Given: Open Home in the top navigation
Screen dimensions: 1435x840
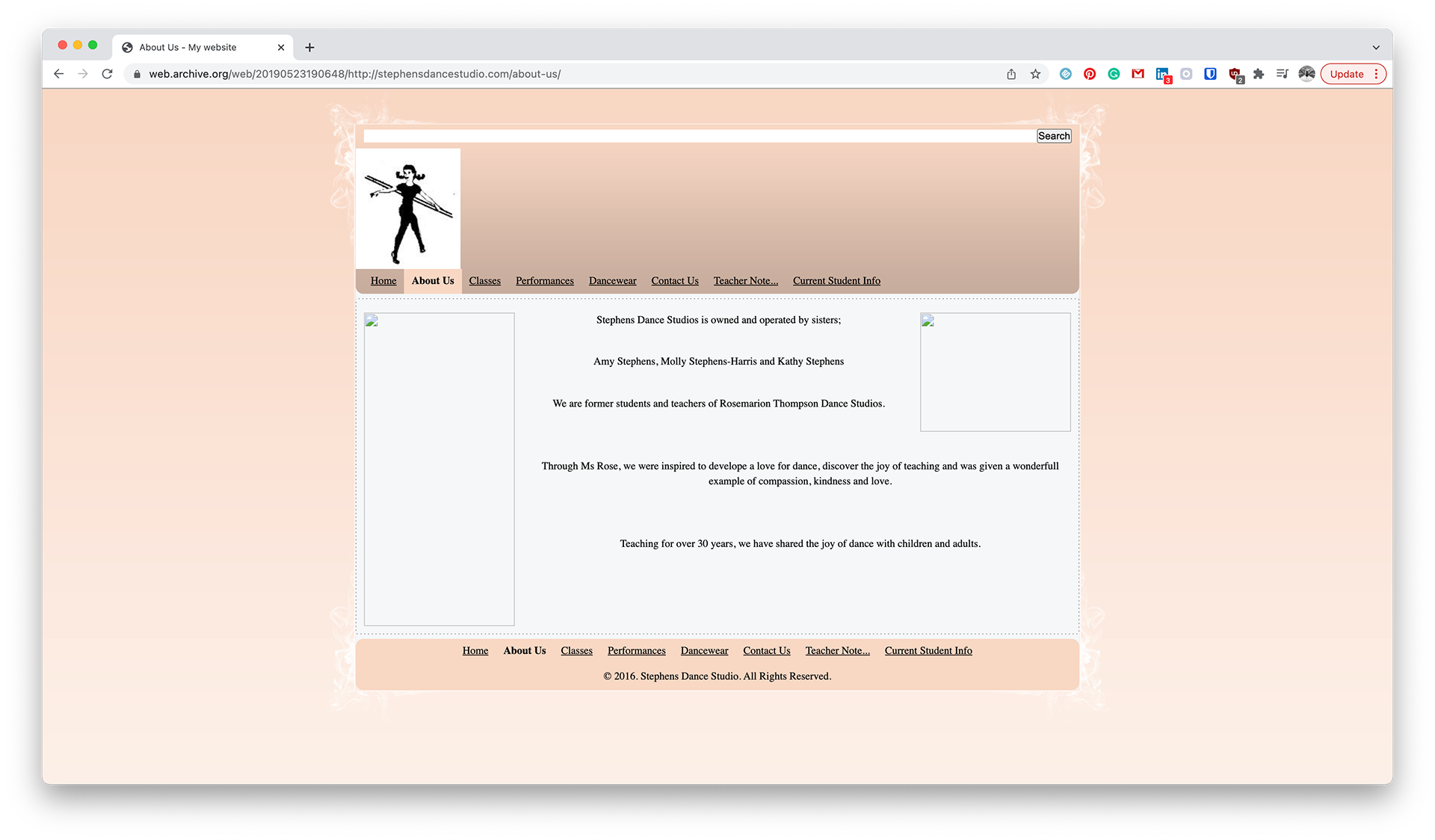Looking at the screenshot, I should pyautogui.click(x=383, y=281).
